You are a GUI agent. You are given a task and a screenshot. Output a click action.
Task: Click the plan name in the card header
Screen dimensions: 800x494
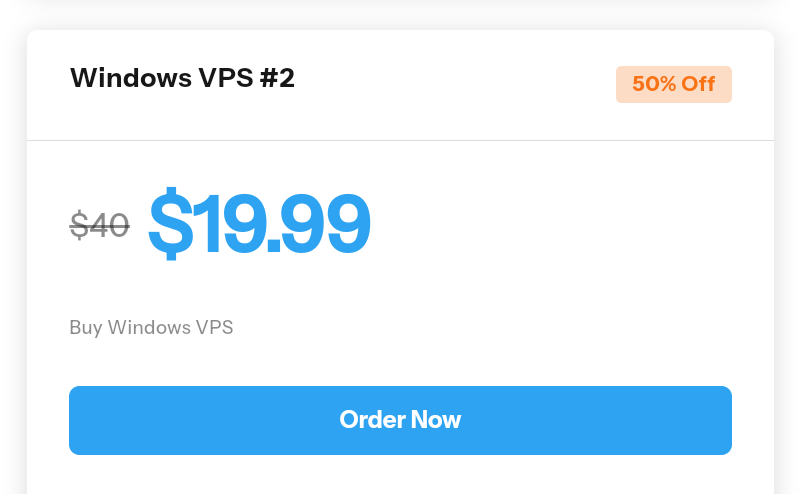(182, 78)
